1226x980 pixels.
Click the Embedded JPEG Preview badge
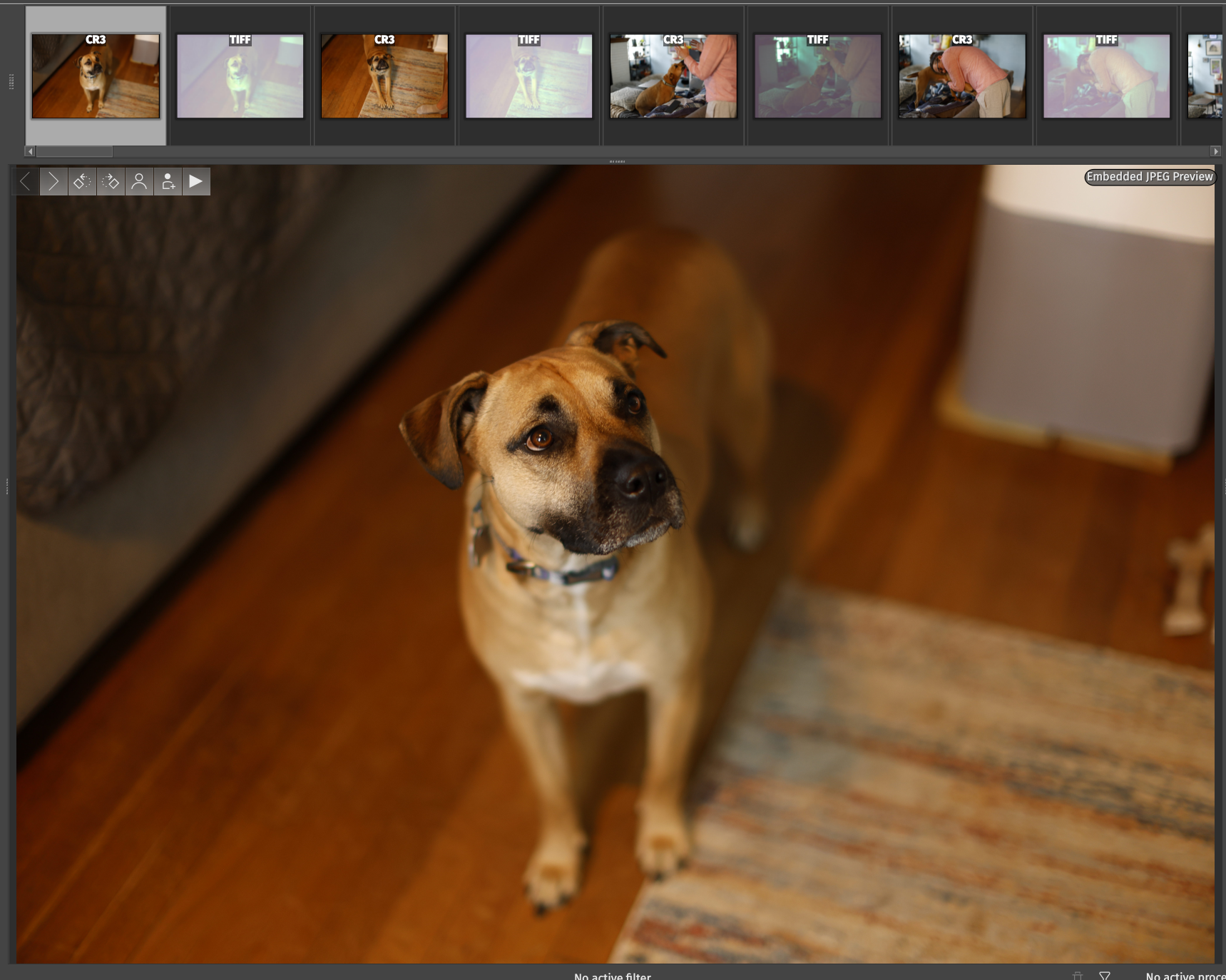pos(1149,177)
